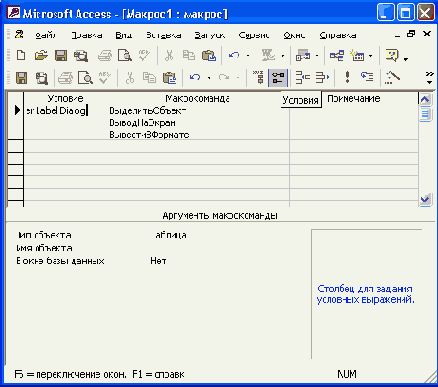Save the macro with second-row floppy icon

point(21,78)
